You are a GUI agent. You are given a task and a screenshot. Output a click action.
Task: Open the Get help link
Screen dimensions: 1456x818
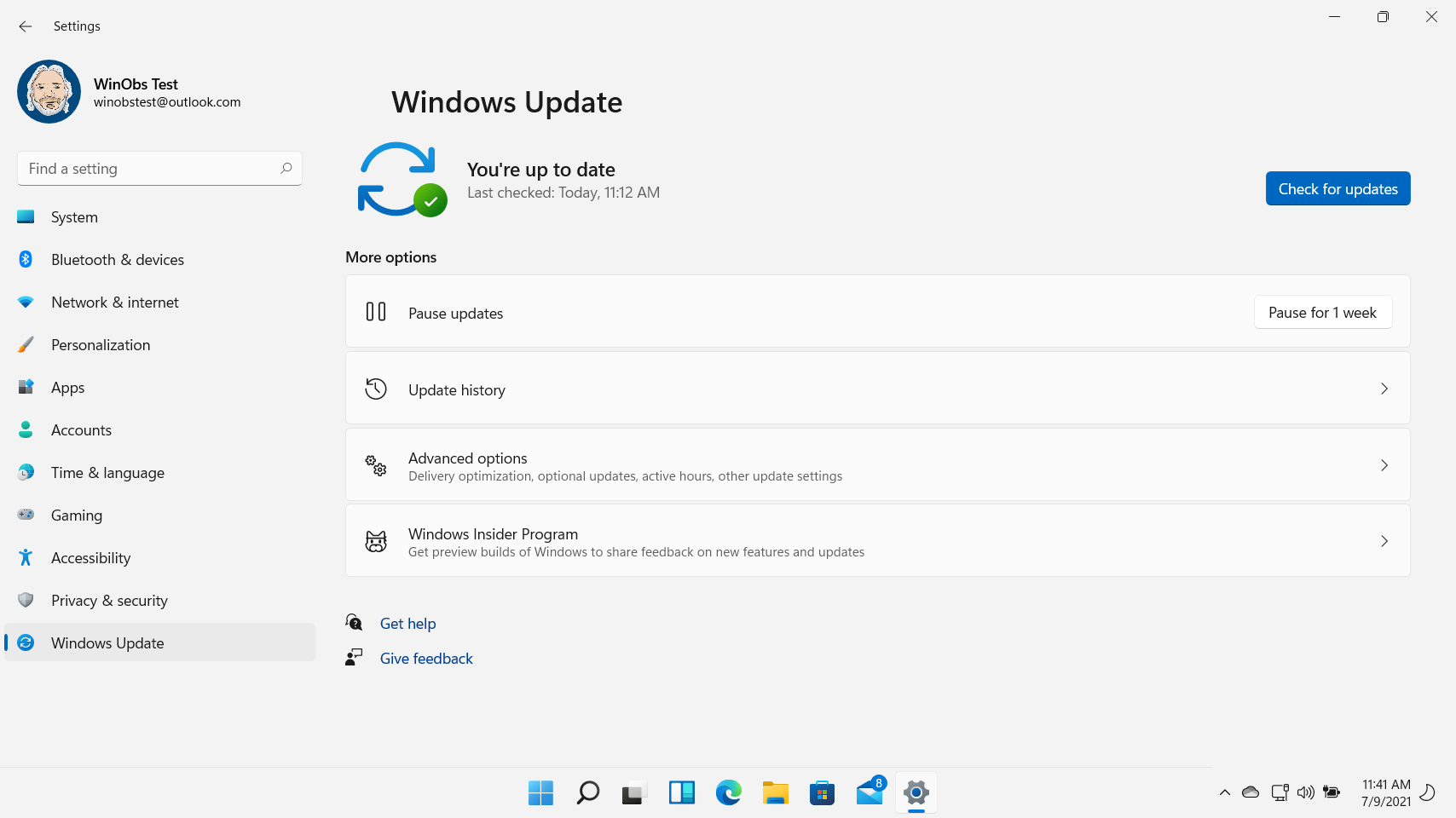[x=408, y=623]
